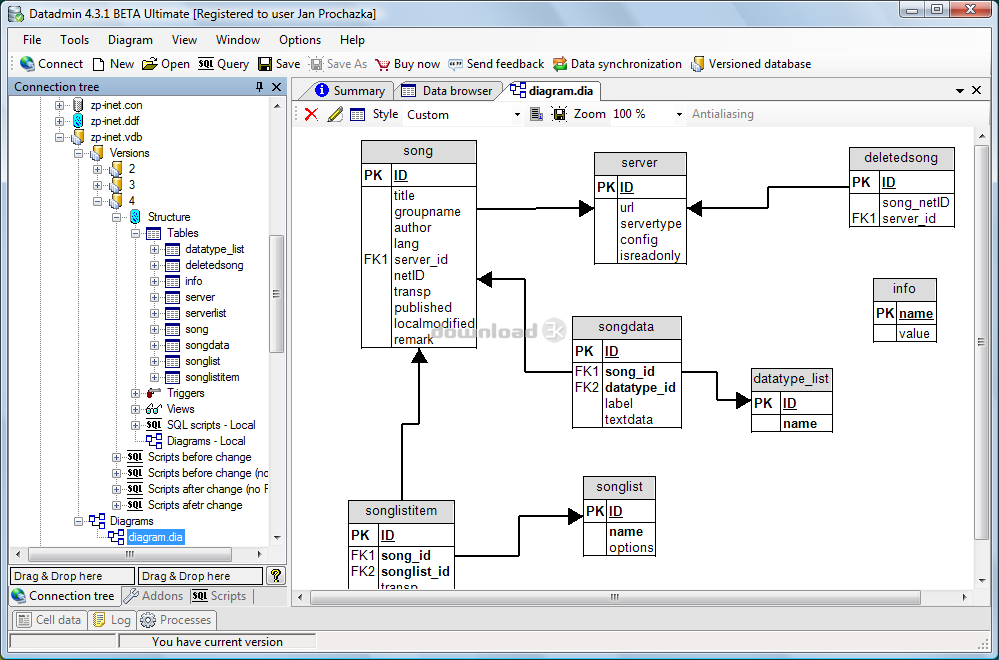
Task: Toggle the Antialiasing option
Action: click(722, 114)
